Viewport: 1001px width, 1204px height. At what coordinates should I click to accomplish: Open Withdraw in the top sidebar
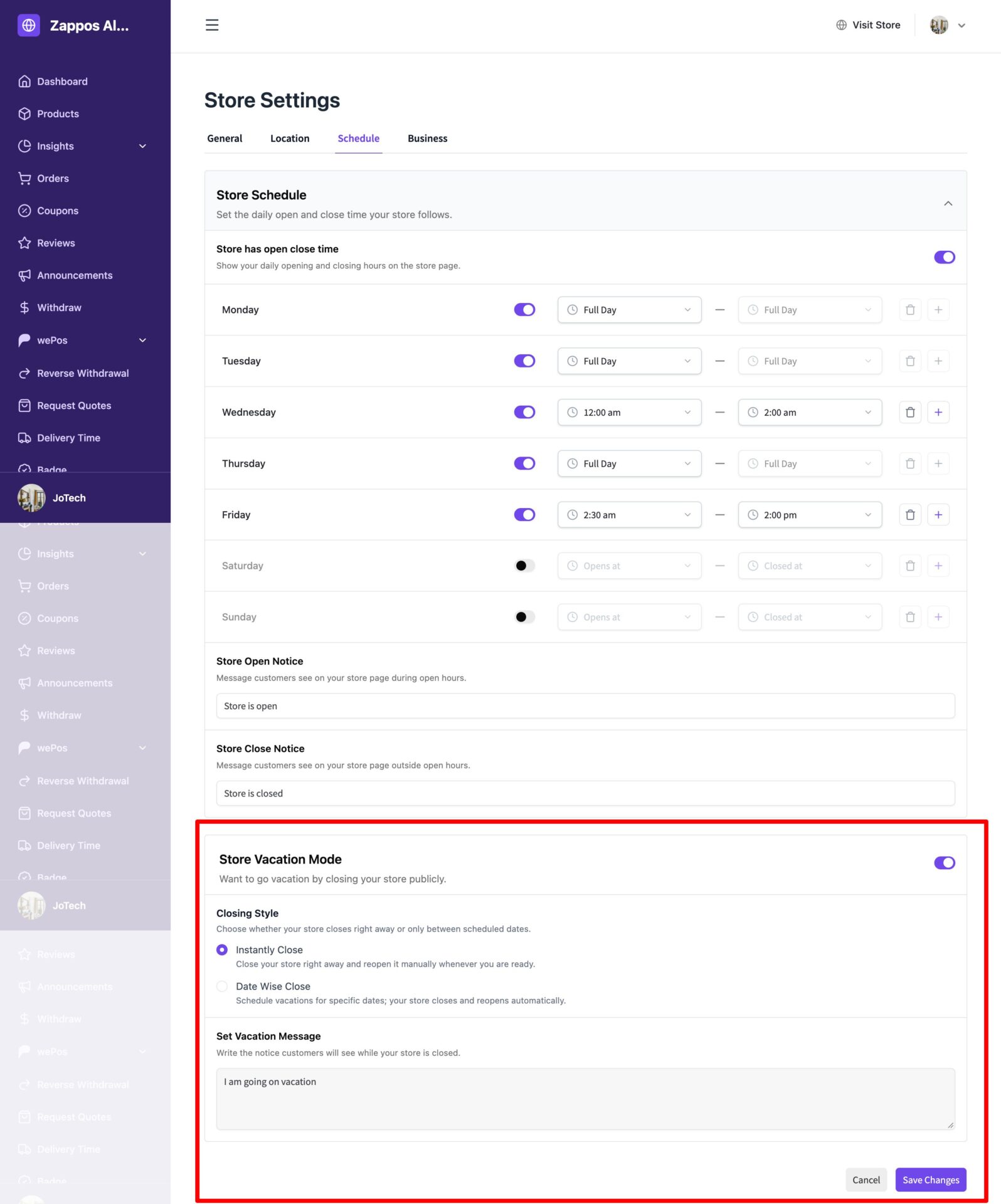[59, 308]
